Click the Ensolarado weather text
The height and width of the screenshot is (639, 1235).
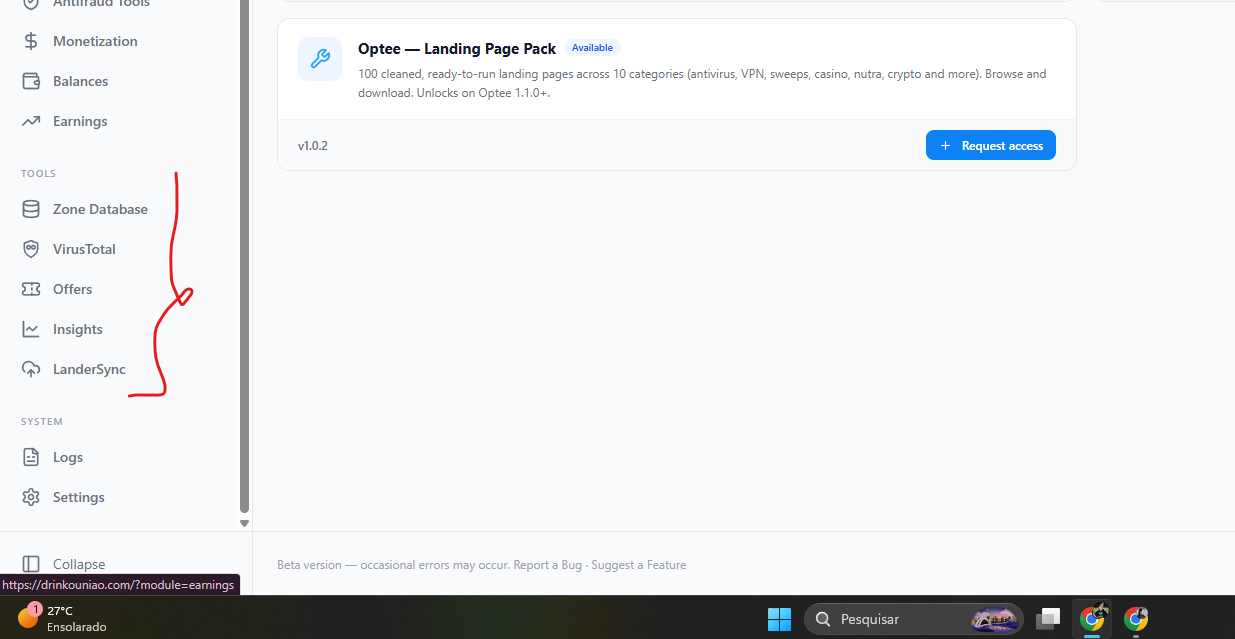click(77, 627)
